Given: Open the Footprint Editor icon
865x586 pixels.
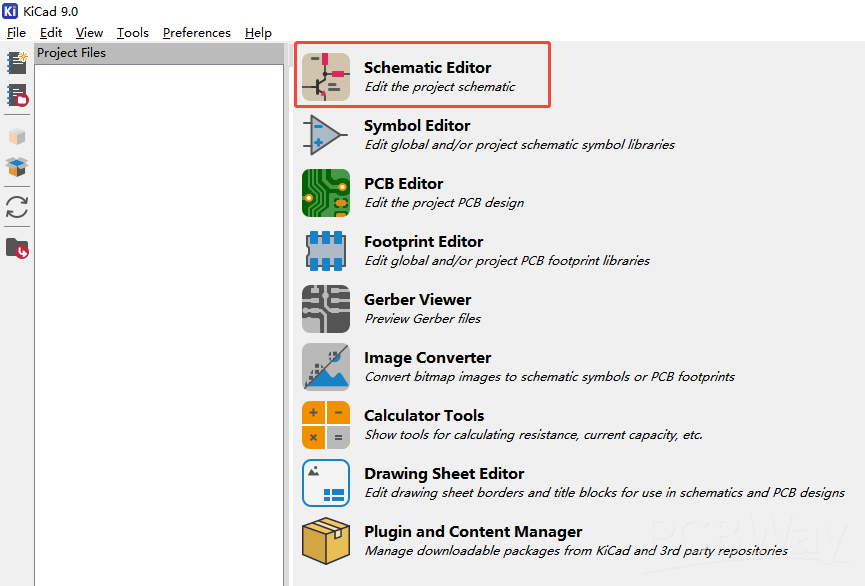Looking at the screenshot, I should [x=326, y=251].
